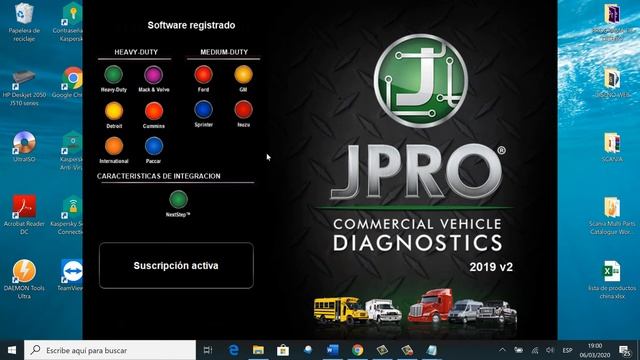Open DAEMON Tools Ultra desktop shortcut

[24, 279]
